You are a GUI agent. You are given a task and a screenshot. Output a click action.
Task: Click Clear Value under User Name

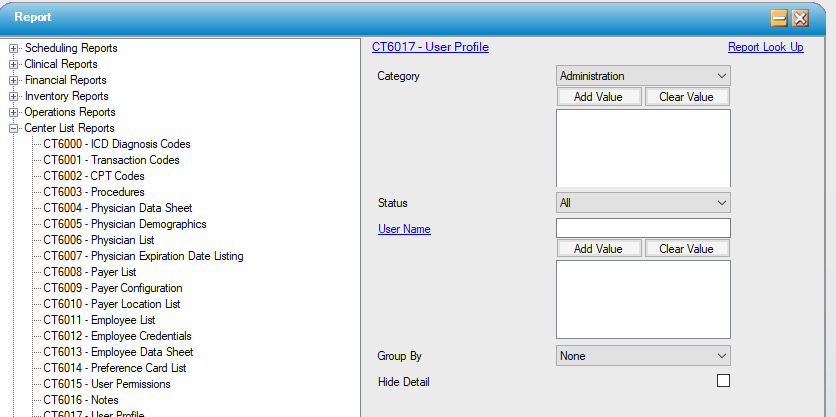686,249
